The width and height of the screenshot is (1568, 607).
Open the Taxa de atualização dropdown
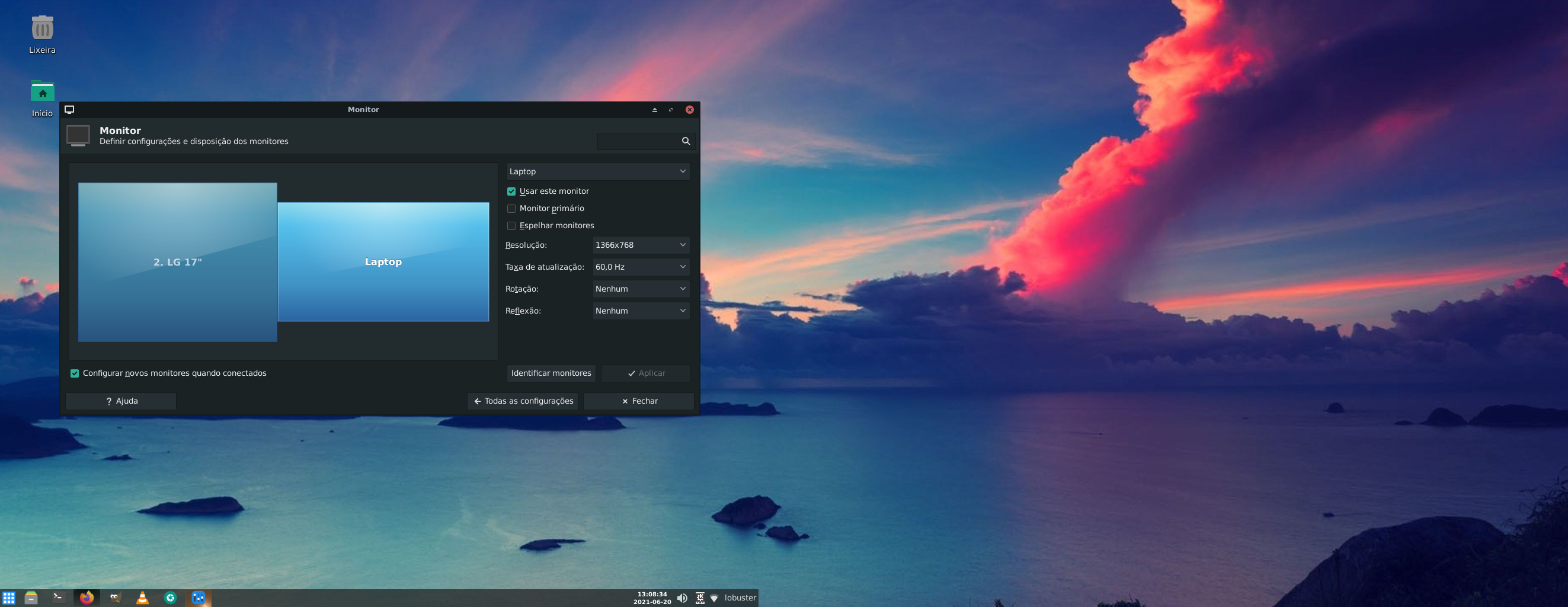click(x=641, y=267)
